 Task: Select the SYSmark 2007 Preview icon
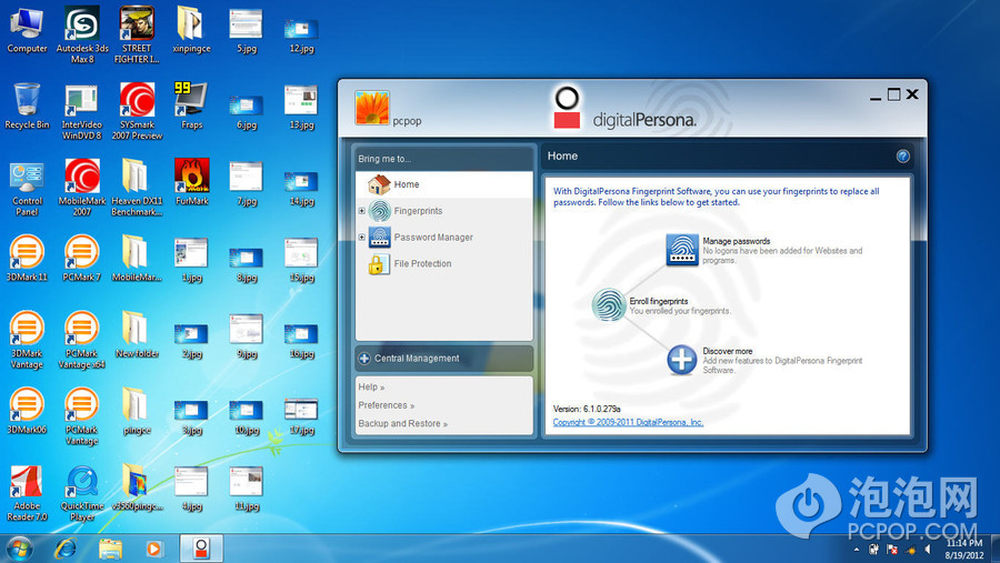[x=137, y=112]
